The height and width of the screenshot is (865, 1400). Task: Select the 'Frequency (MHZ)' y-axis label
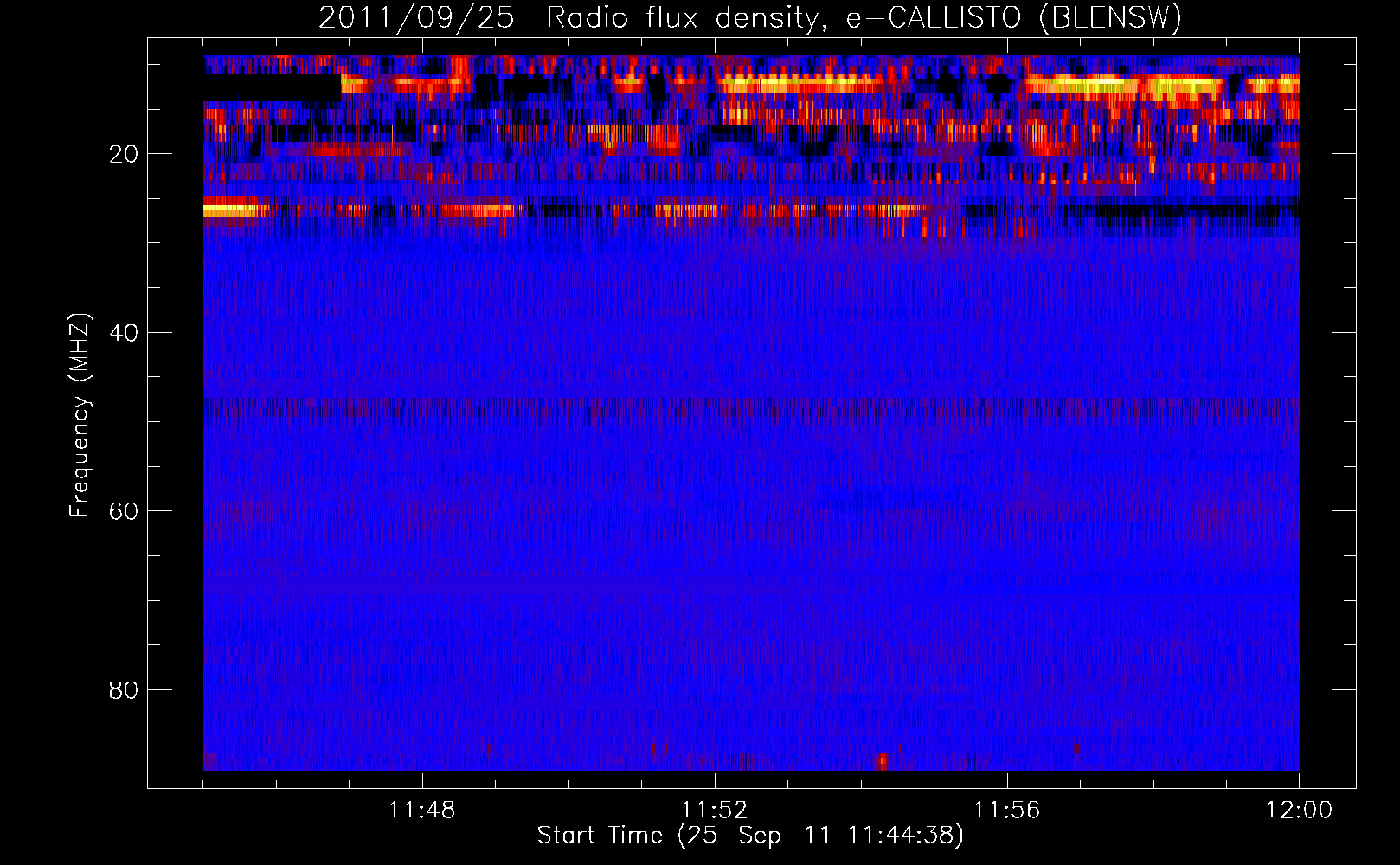80,415
